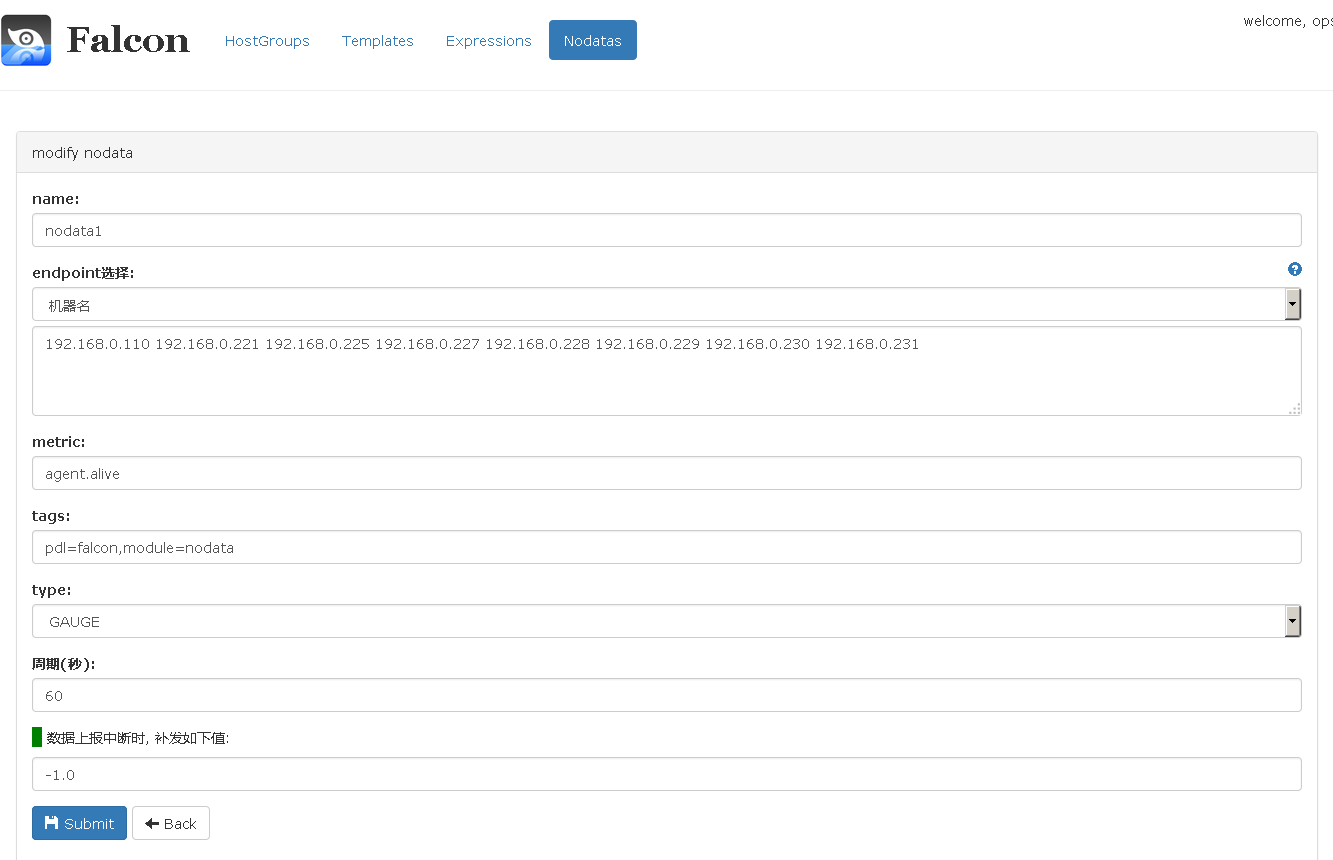The height and width of the screenshot is (860, 1333).
Task: Click the welcome user text
Action: [x=1287, y=21]
